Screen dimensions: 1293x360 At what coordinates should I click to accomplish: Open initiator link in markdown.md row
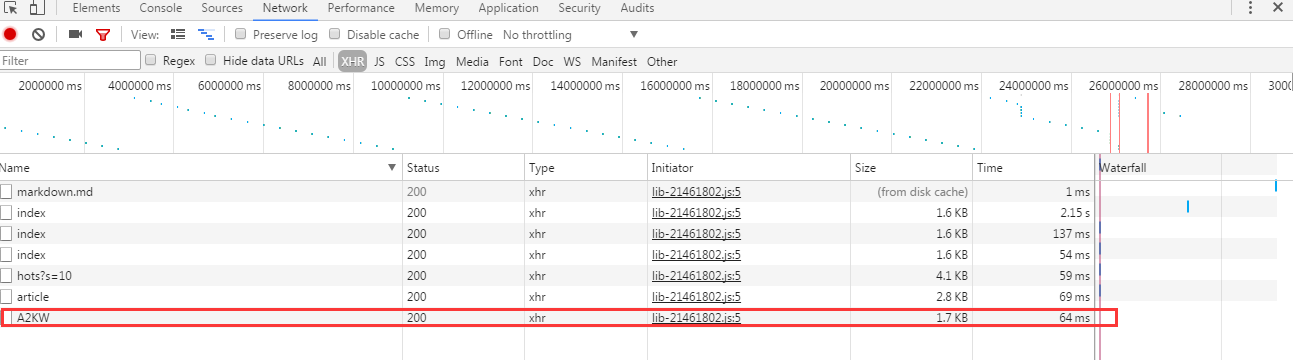point(696,191)
